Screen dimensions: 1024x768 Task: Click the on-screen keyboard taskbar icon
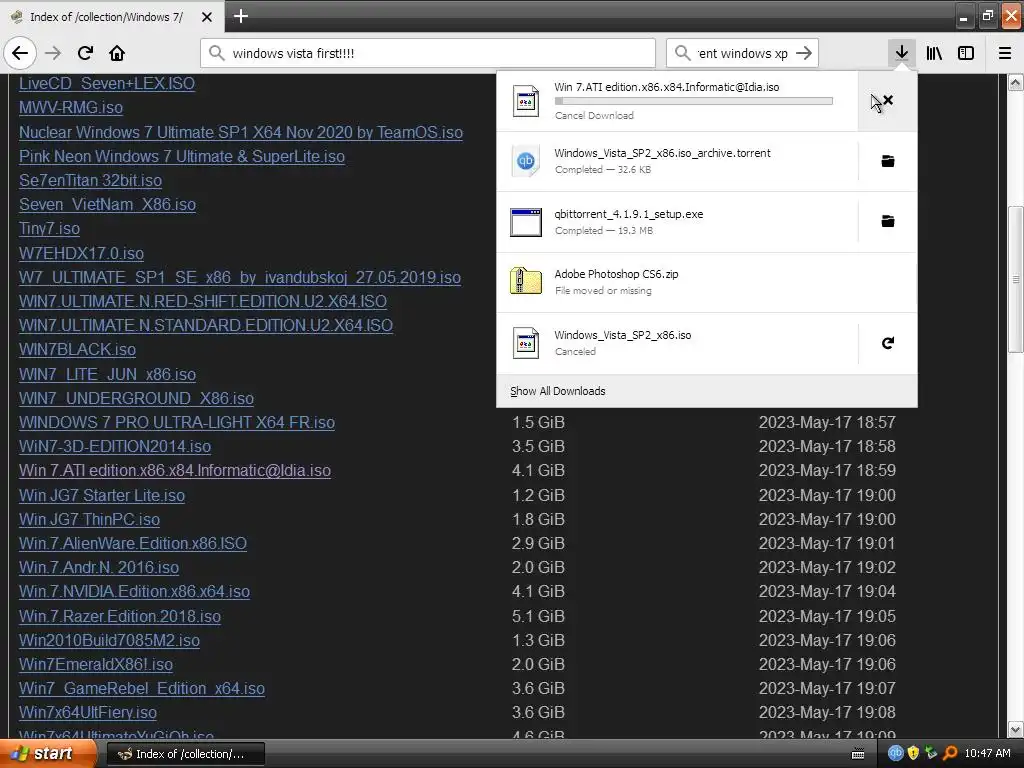tap(858, 754)
